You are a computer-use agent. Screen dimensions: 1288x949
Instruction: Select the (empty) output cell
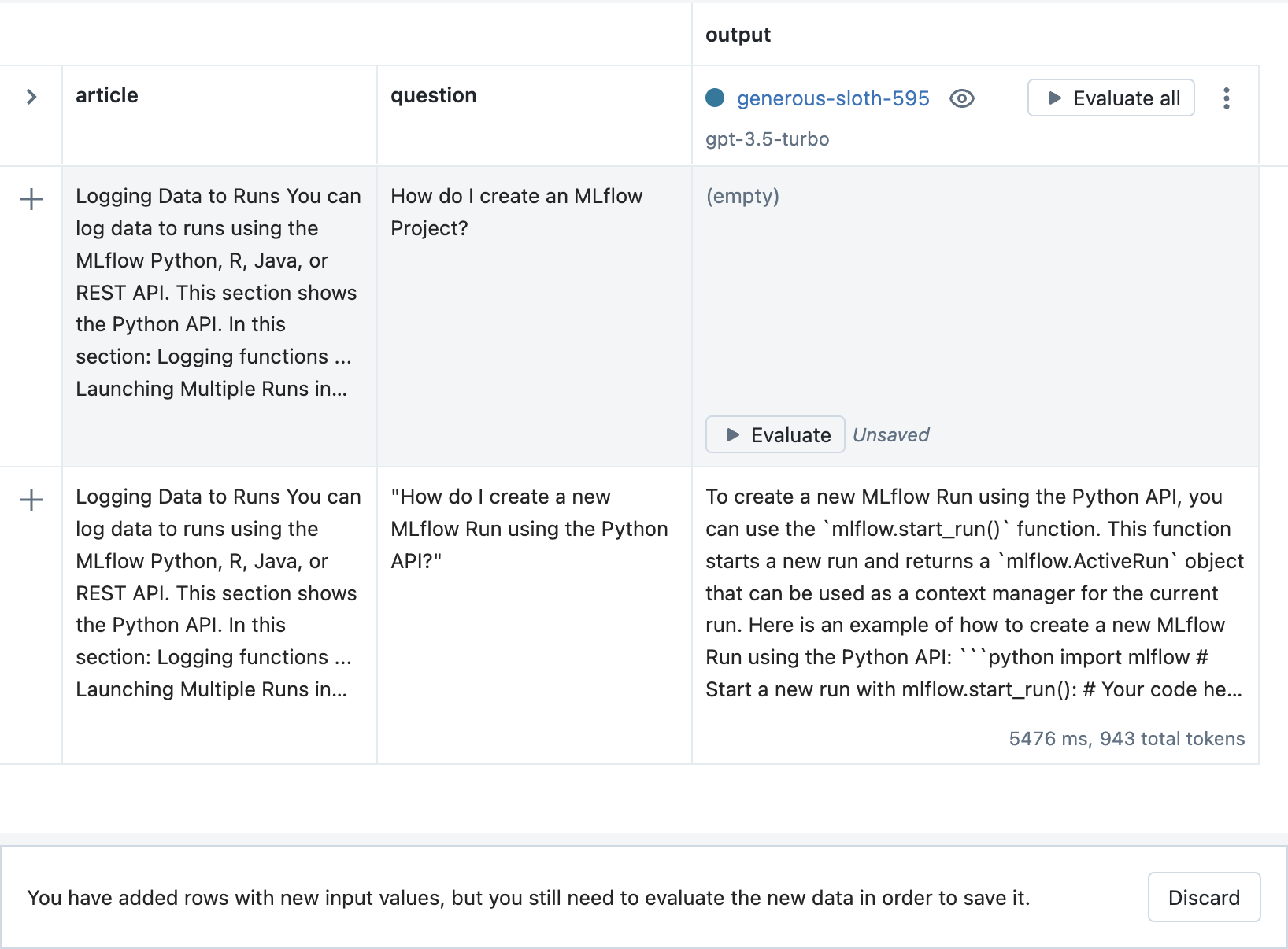(742, 196)
